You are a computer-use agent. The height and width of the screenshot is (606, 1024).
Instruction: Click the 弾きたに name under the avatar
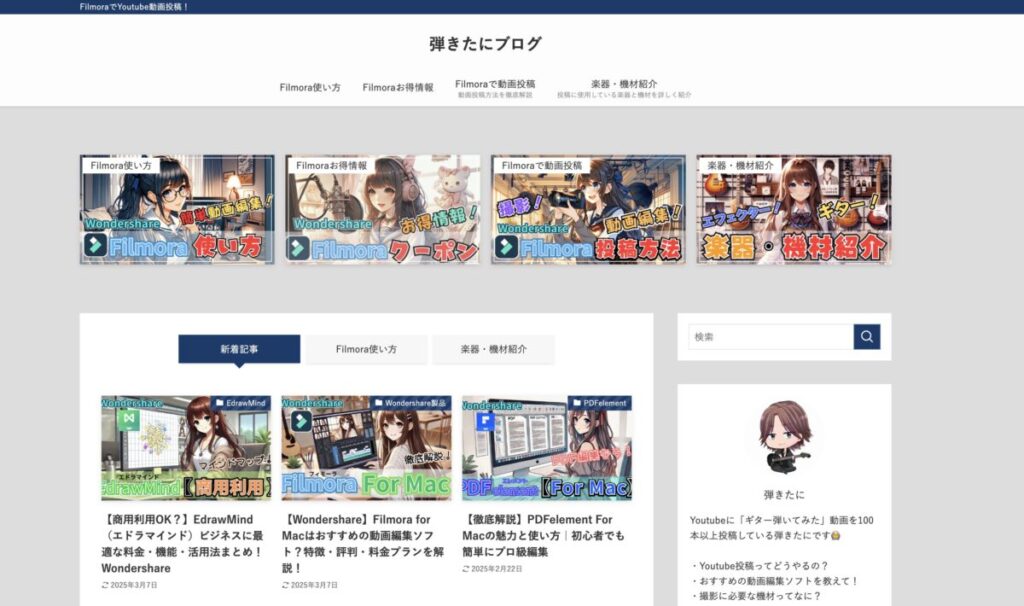[x=784, y=494]
